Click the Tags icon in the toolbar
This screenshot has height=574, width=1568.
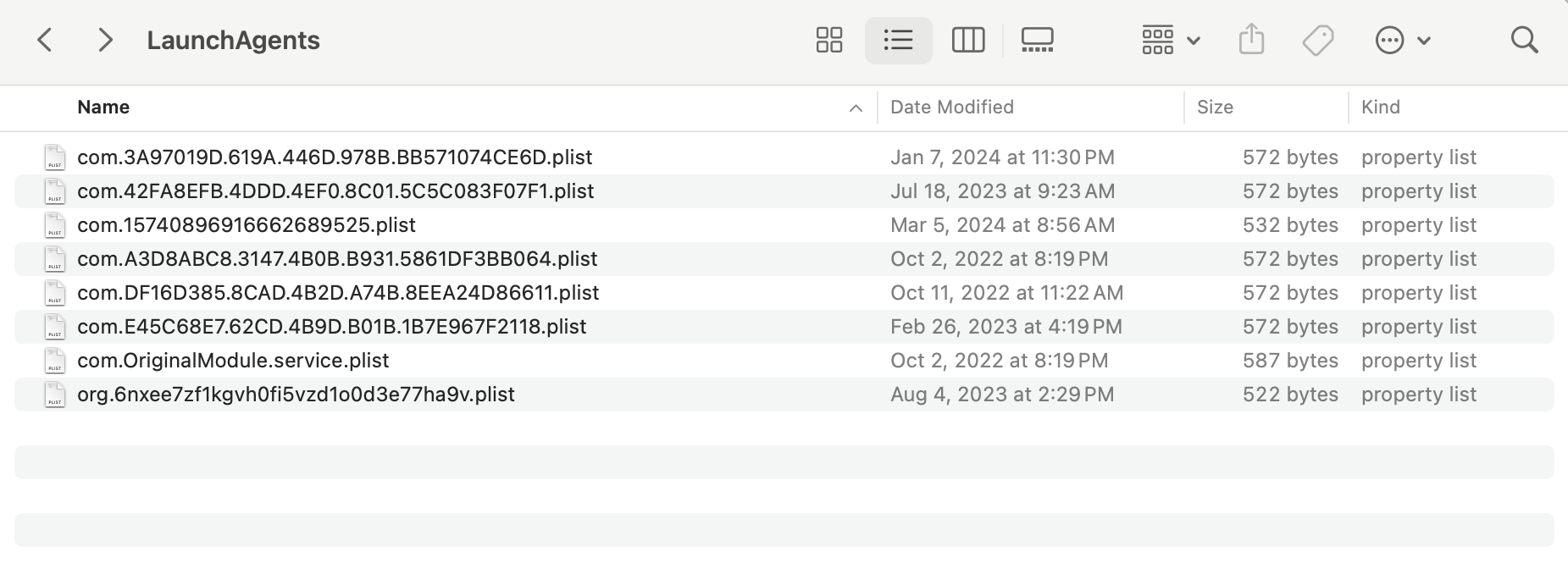point(1318,39)
